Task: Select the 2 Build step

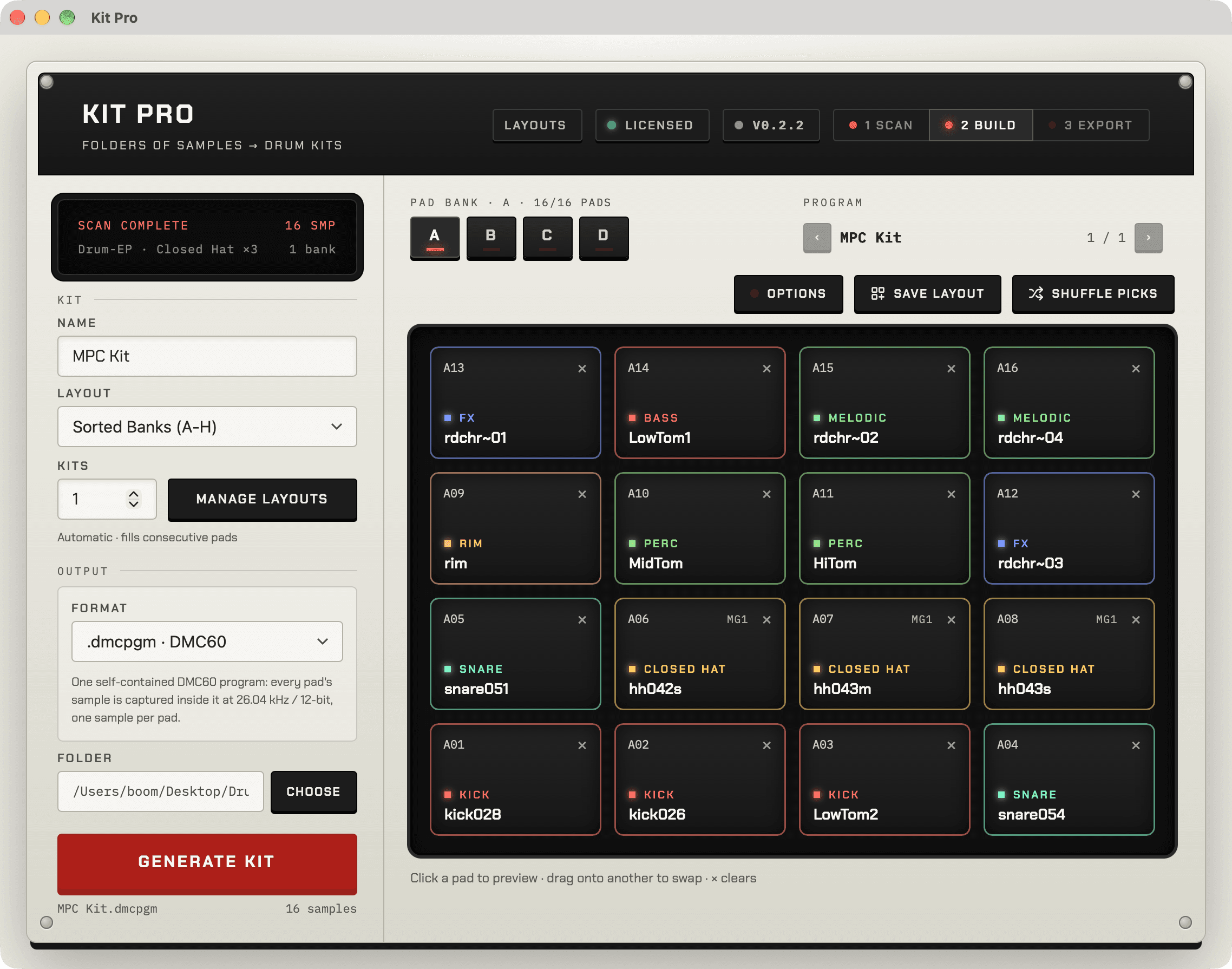Action: 981,125
